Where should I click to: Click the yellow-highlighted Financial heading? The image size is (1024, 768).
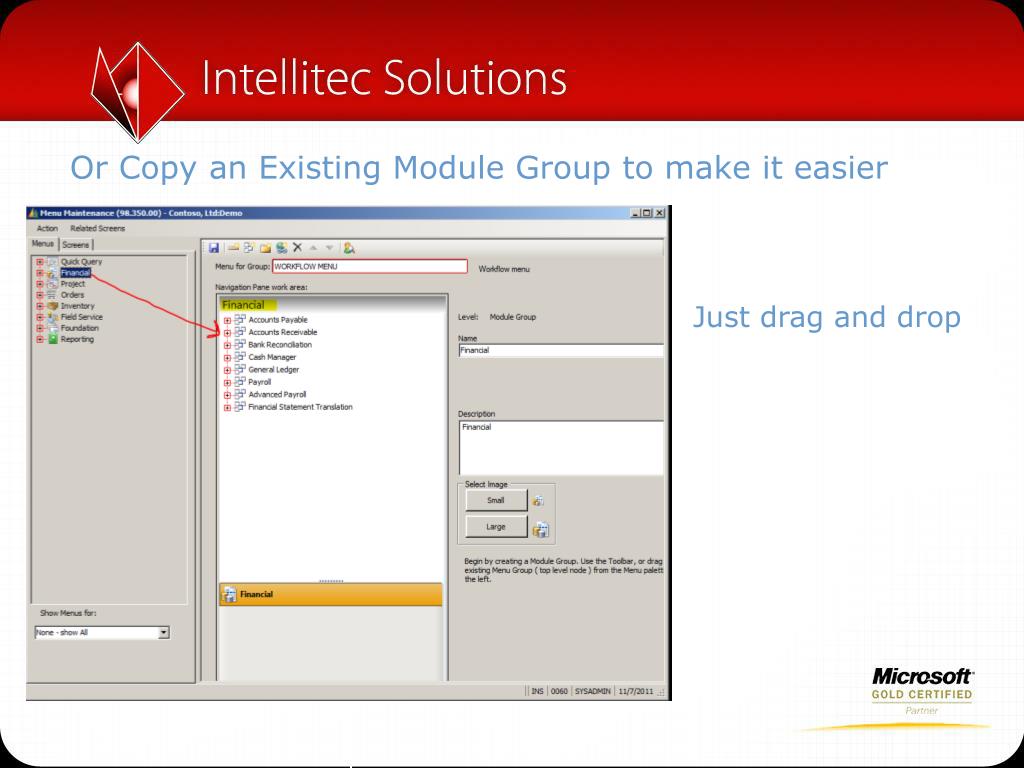click(248, 305)
